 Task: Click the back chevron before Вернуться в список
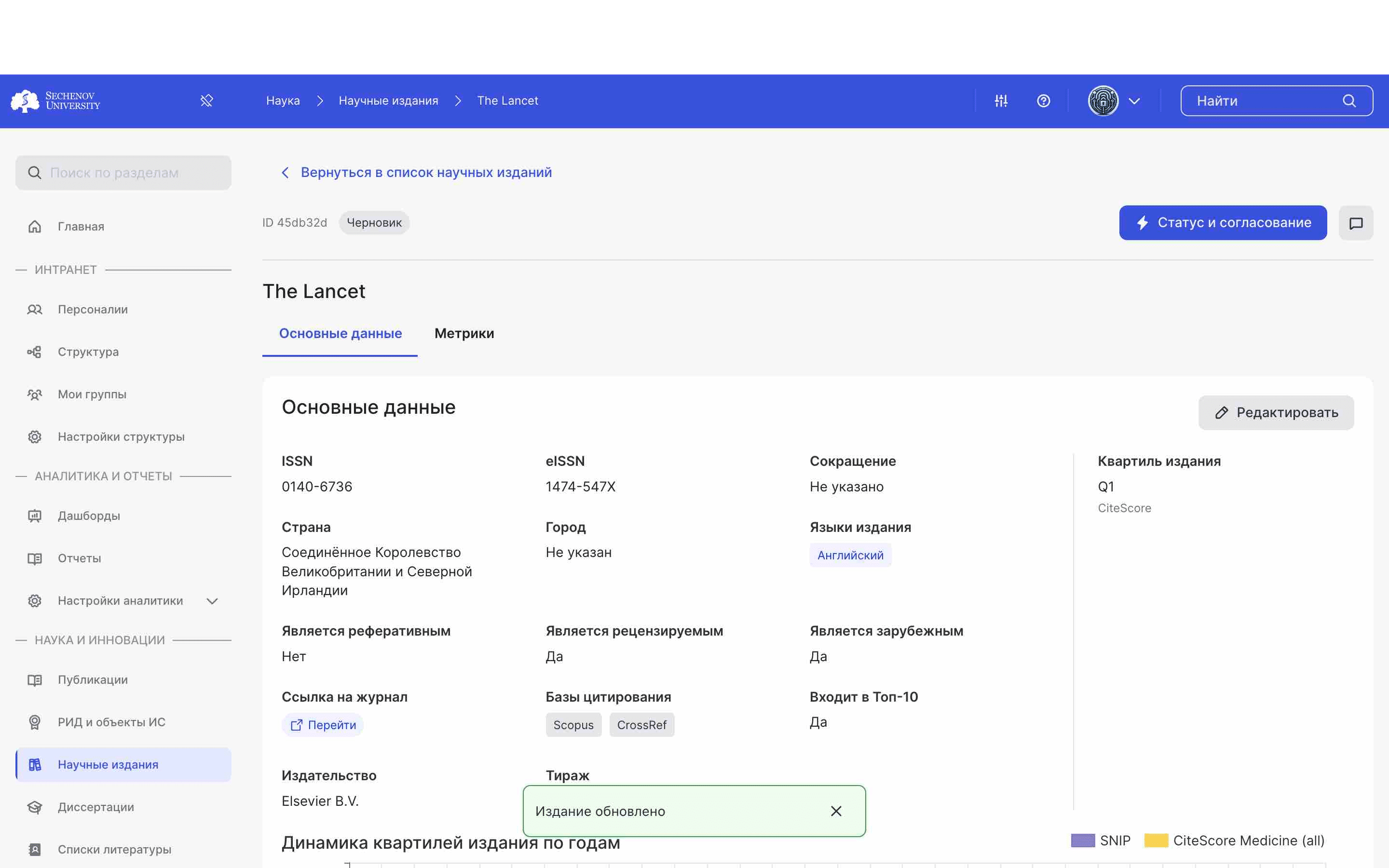tap(285, 172)
